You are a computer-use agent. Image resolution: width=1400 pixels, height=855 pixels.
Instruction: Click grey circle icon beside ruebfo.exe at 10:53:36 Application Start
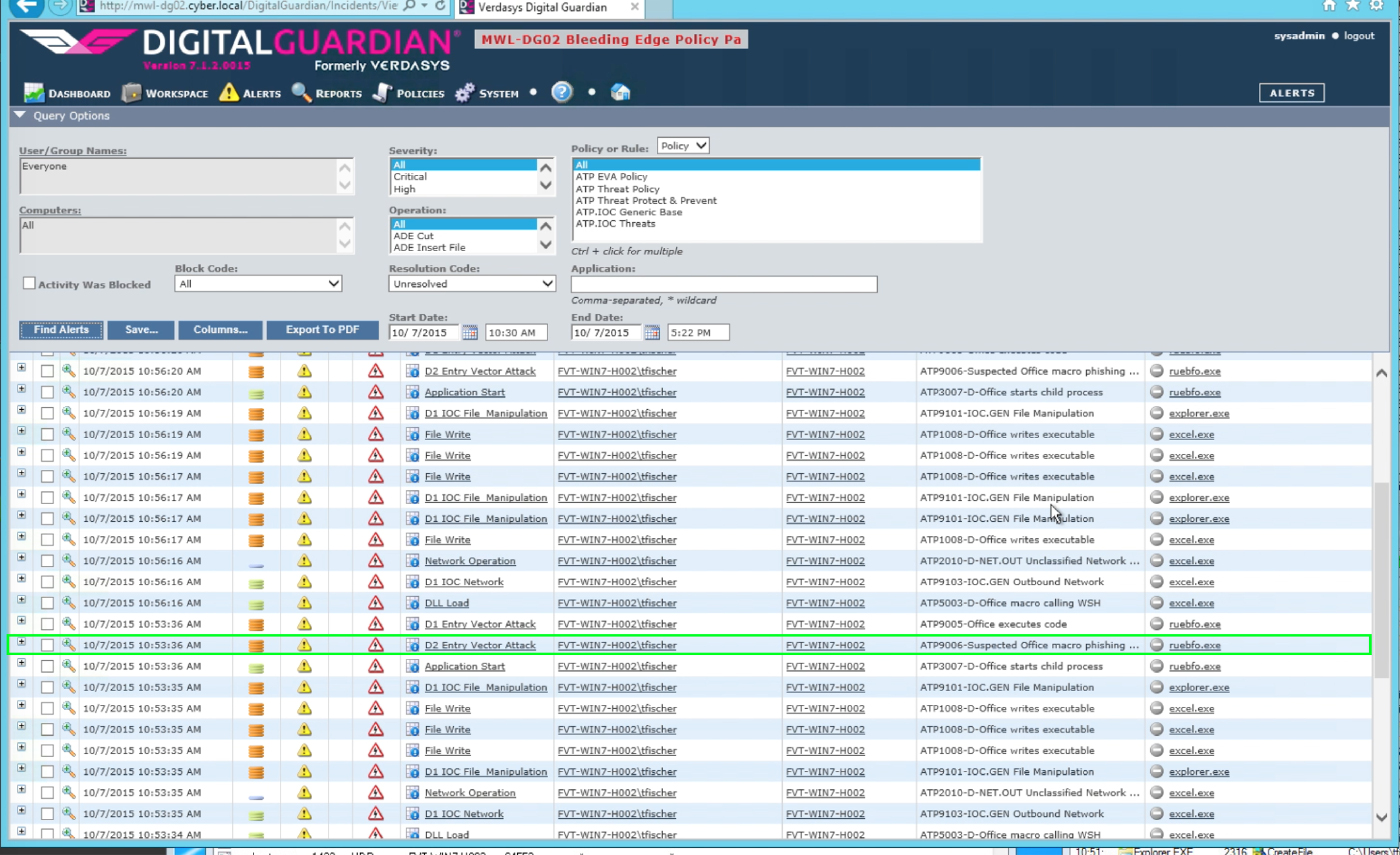click(1156, 666)
